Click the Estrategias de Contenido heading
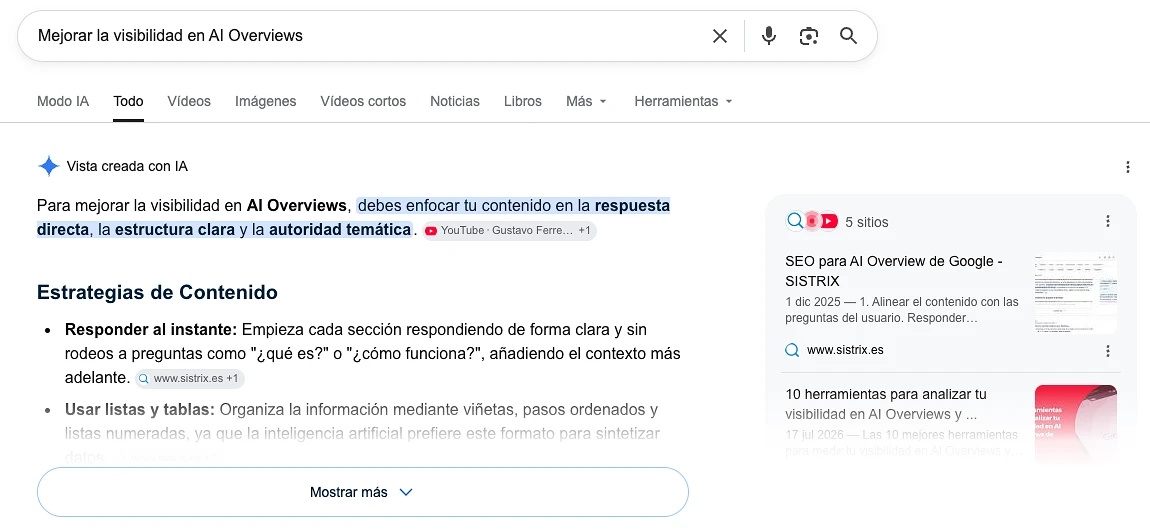This screenshot has height=530, width=1150. tap(157, 292)
